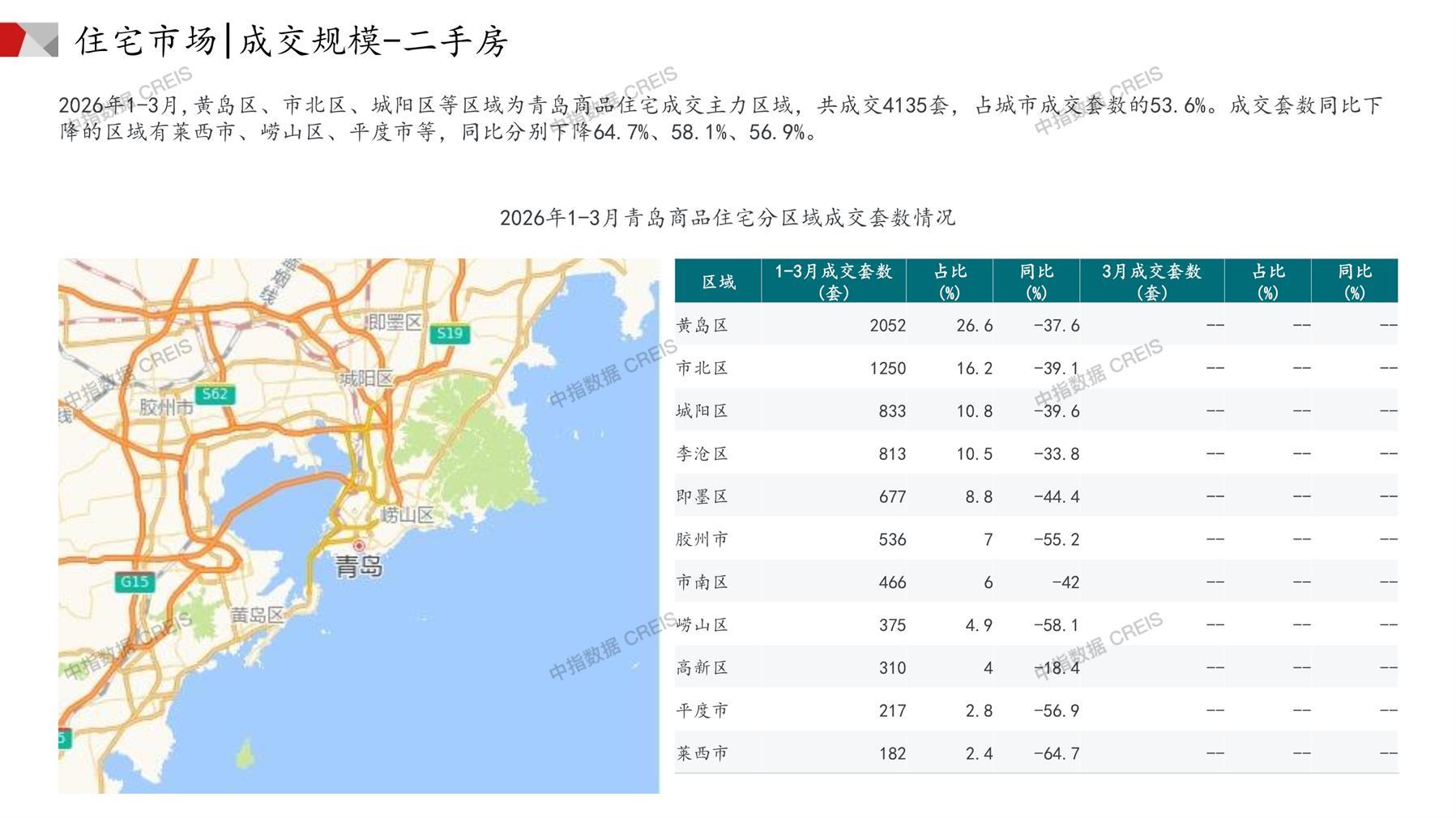Click the S19 highway badge on the map
This screenshot has height=818, width=1456.
[x=449, y=333]
